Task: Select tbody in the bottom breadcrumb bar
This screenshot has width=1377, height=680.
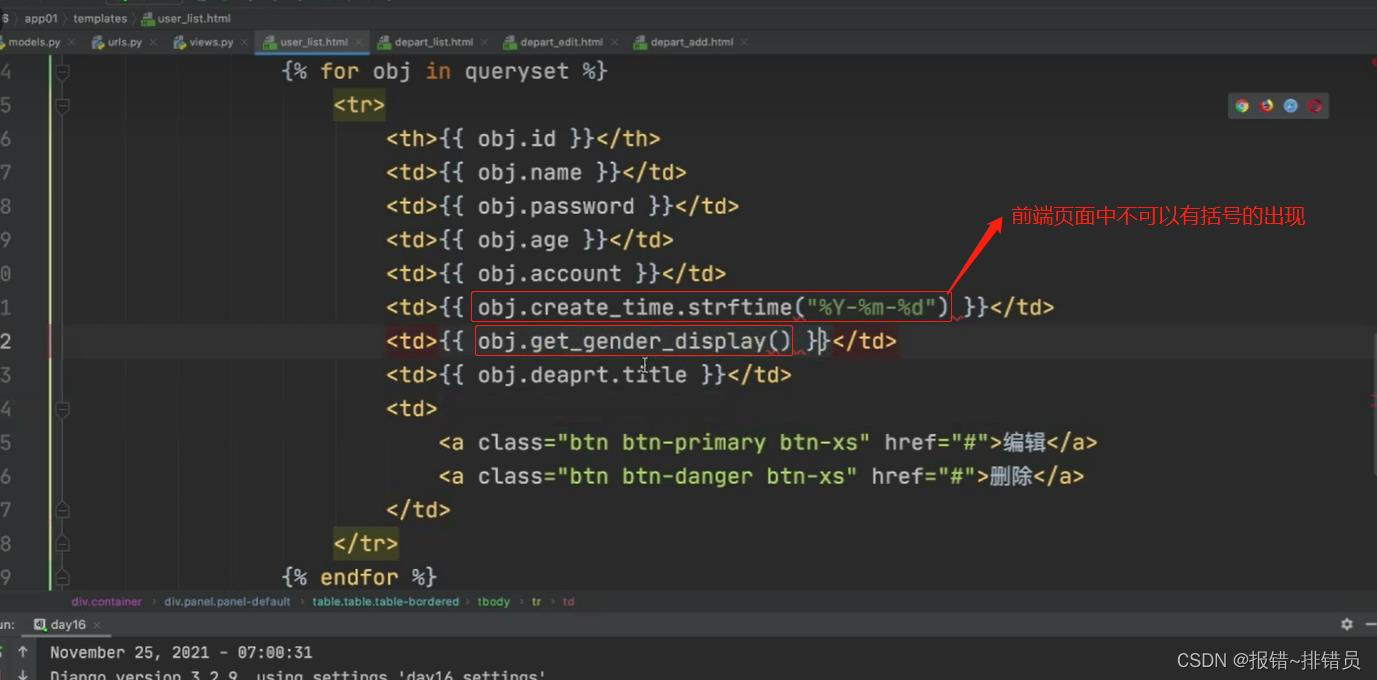Action: [493, 601]
